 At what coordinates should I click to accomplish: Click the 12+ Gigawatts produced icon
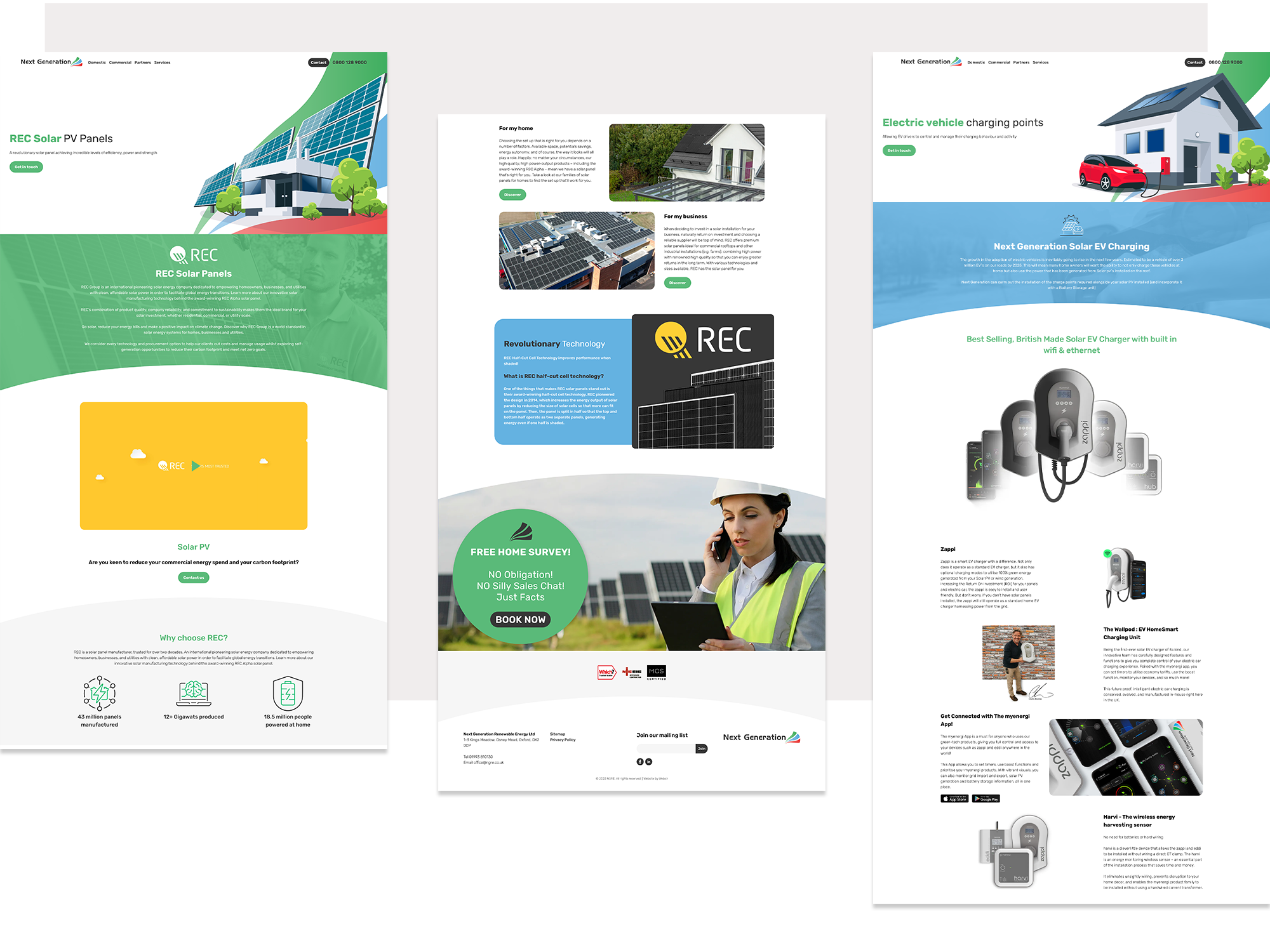(x=194, y=693)
